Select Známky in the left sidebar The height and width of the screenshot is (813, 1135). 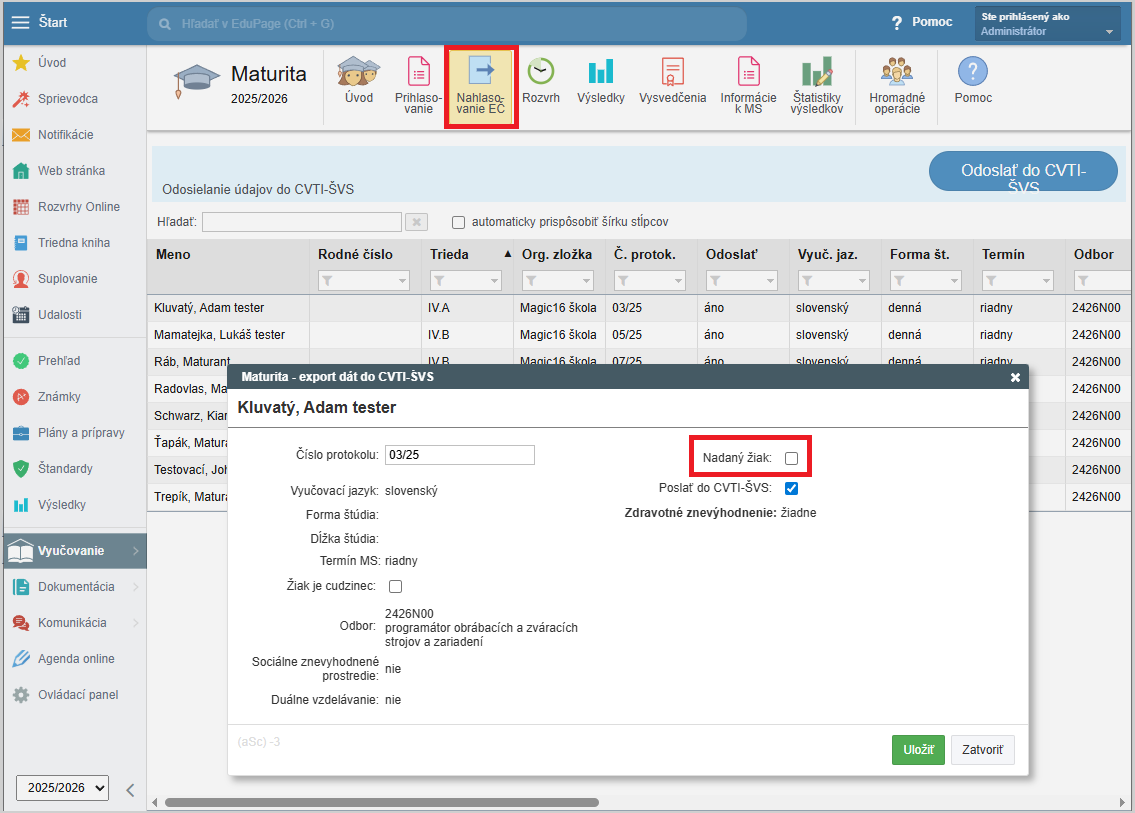coord(58,397)
